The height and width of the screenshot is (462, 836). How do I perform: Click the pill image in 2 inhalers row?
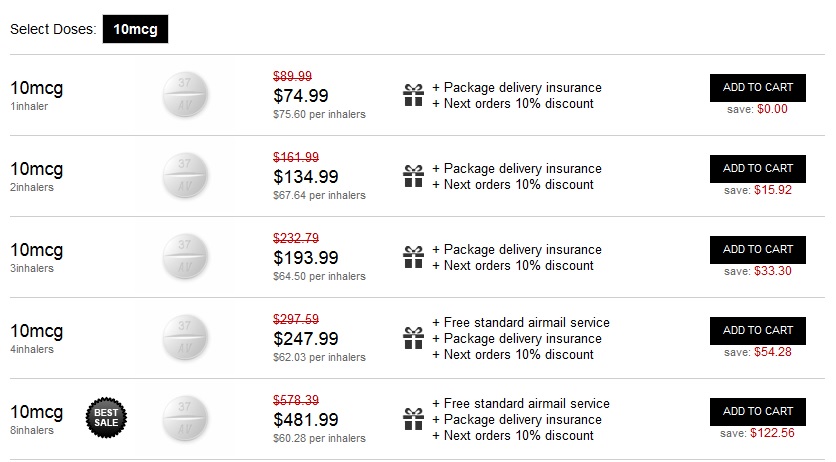click(185, 176)
